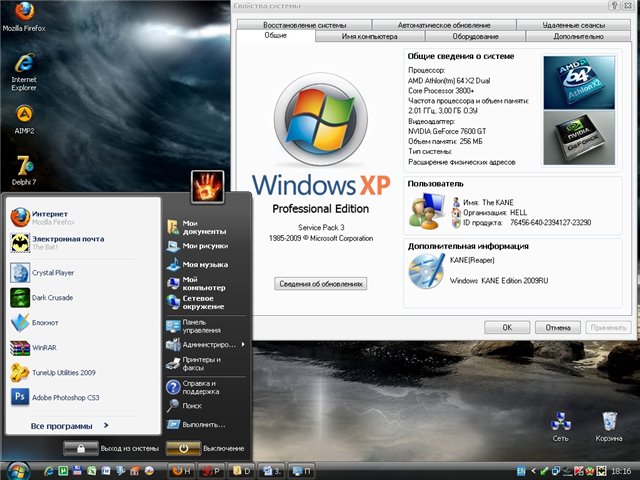Viewport: 640px width, 480px height.
Task: Expand Все программы list
Action: 69,426
